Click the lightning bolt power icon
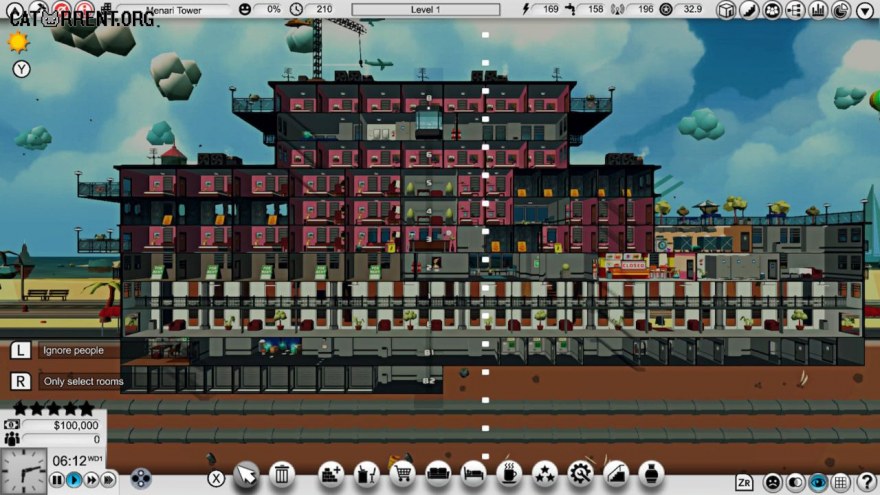This screenshot has width=880, height=495. [526, 9]
